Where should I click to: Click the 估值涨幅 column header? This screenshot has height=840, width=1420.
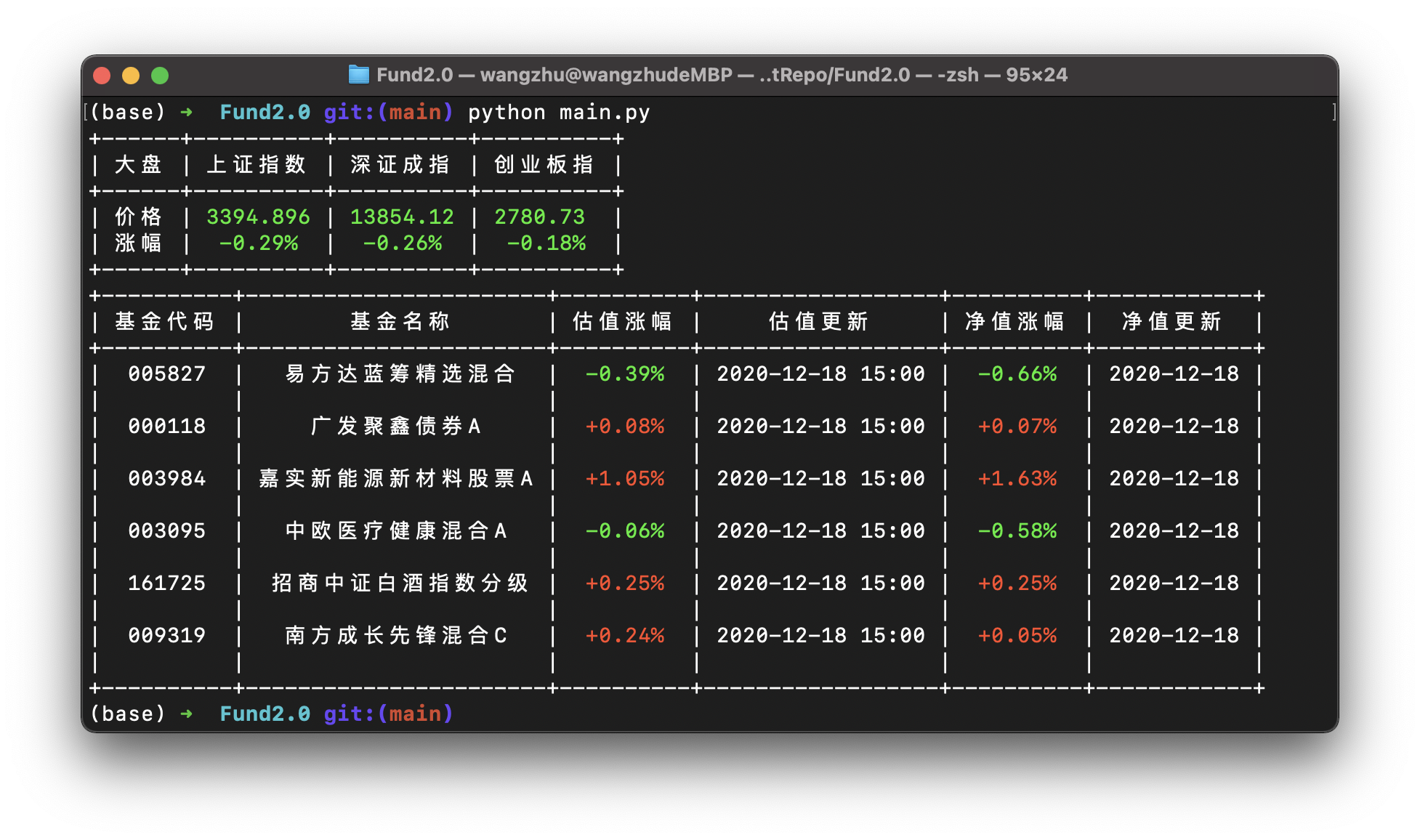coord(623,322)
